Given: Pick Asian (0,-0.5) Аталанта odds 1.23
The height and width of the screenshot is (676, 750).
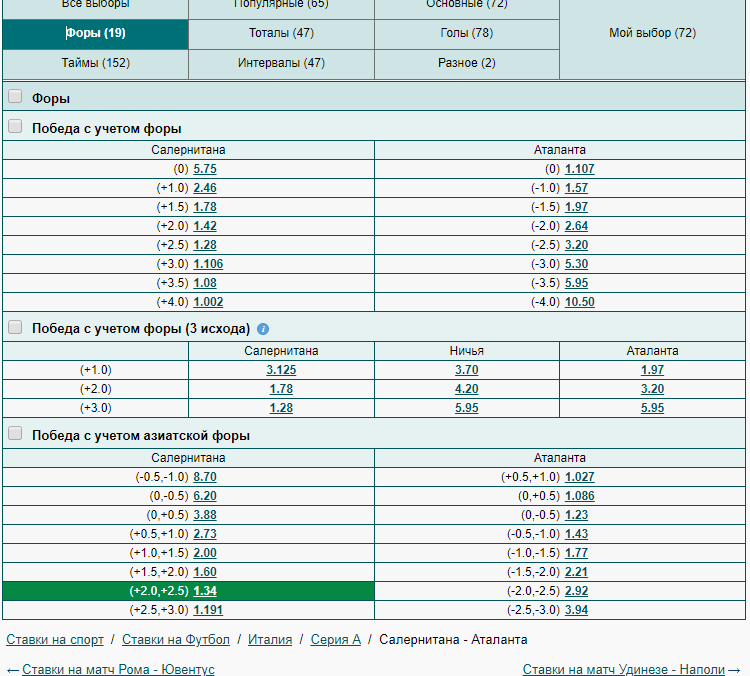Looking at the screenshot, I should point(576,515).
